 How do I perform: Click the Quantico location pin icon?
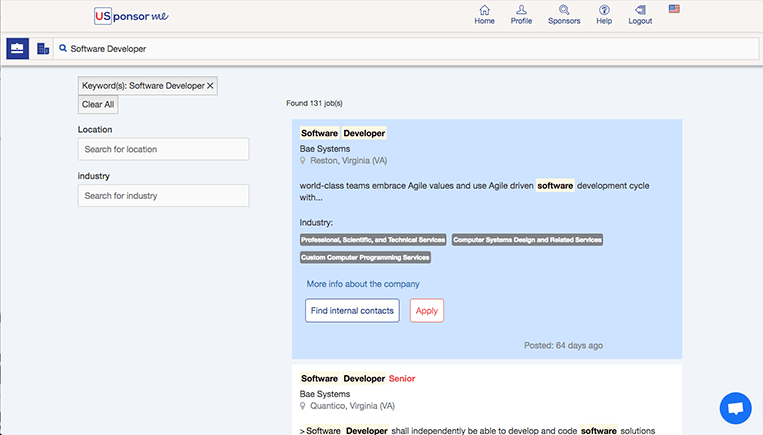tap(303, 406)
